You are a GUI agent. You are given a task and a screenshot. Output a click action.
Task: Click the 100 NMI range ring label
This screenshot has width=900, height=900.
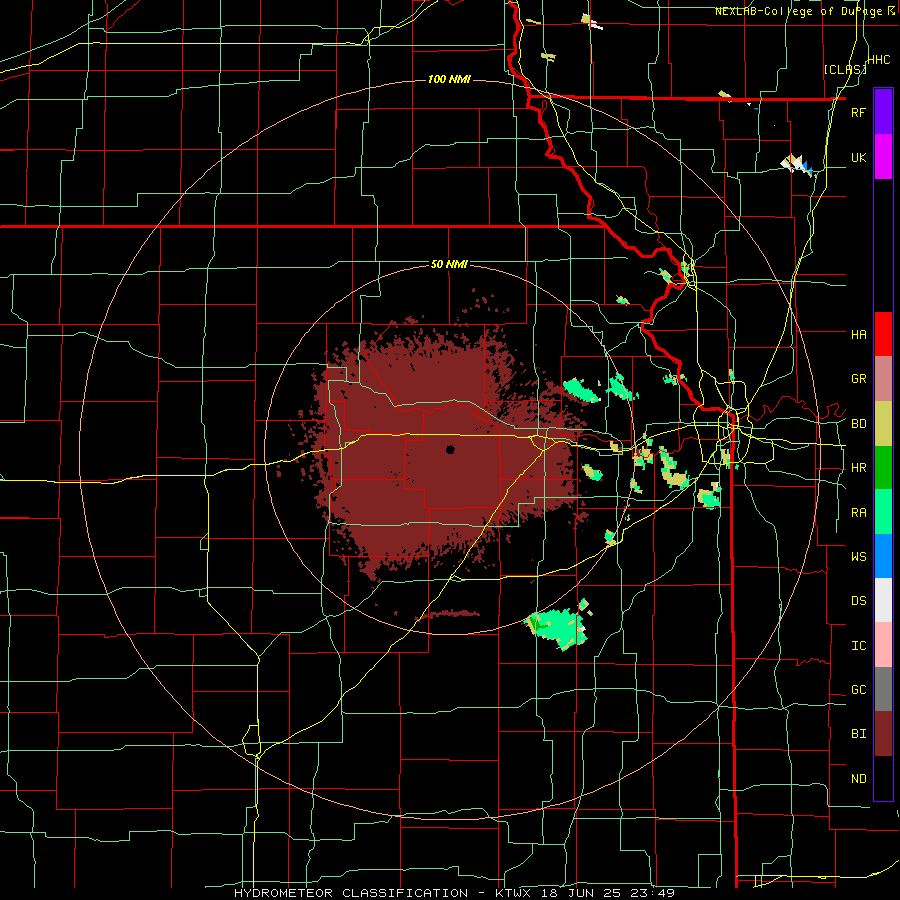(x=449, y=79)
